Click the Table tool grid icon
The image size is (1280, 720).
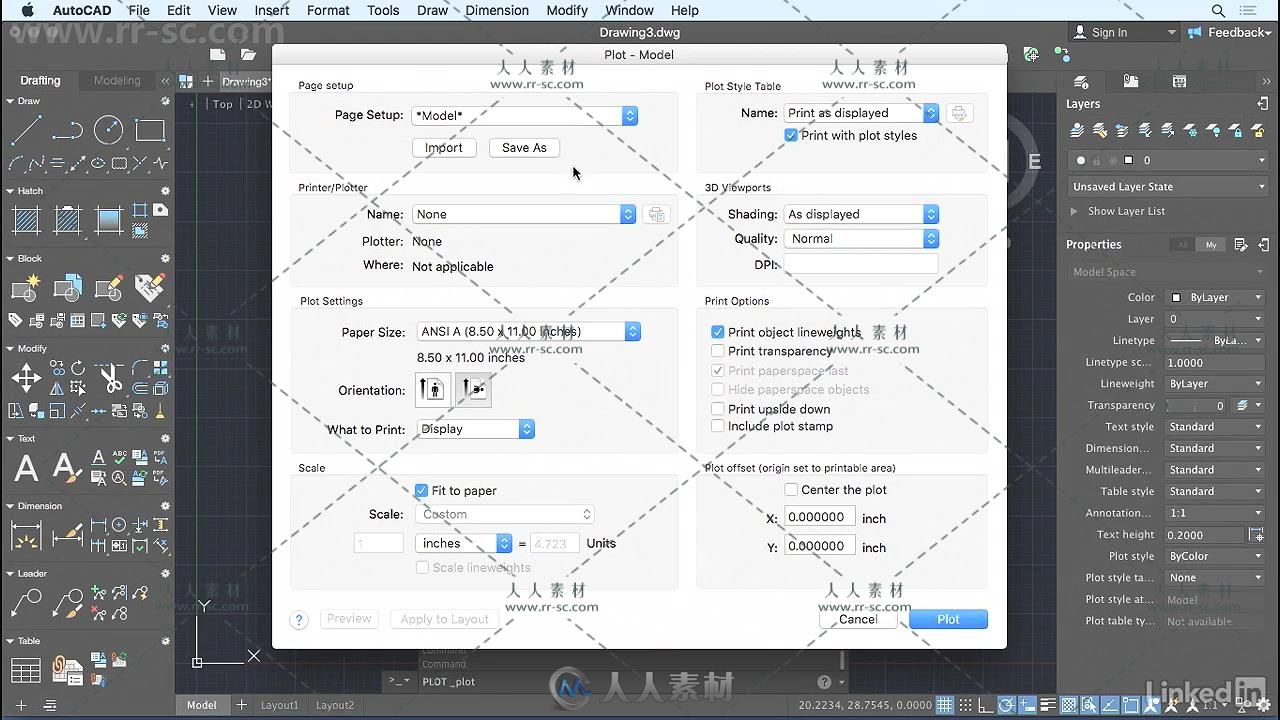point(26,671)
